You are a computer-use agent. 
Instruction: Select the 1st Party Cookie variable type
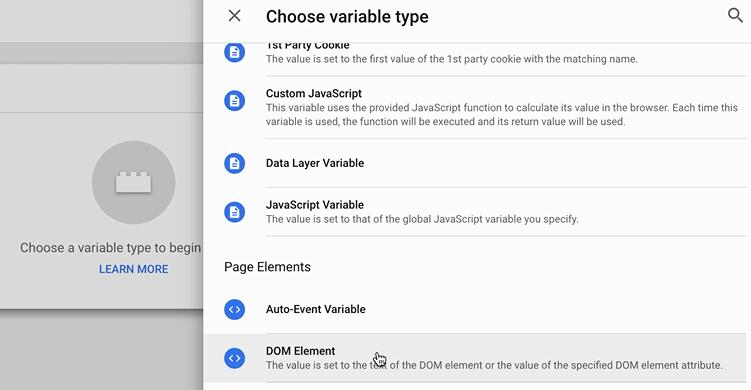[475, 53]
